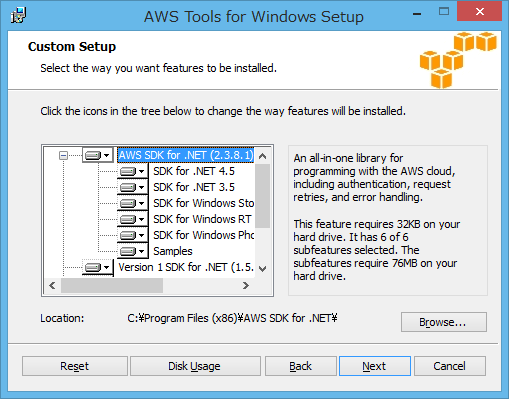509x399 pixels.
Task: Browse for install location
Action: 444,322
